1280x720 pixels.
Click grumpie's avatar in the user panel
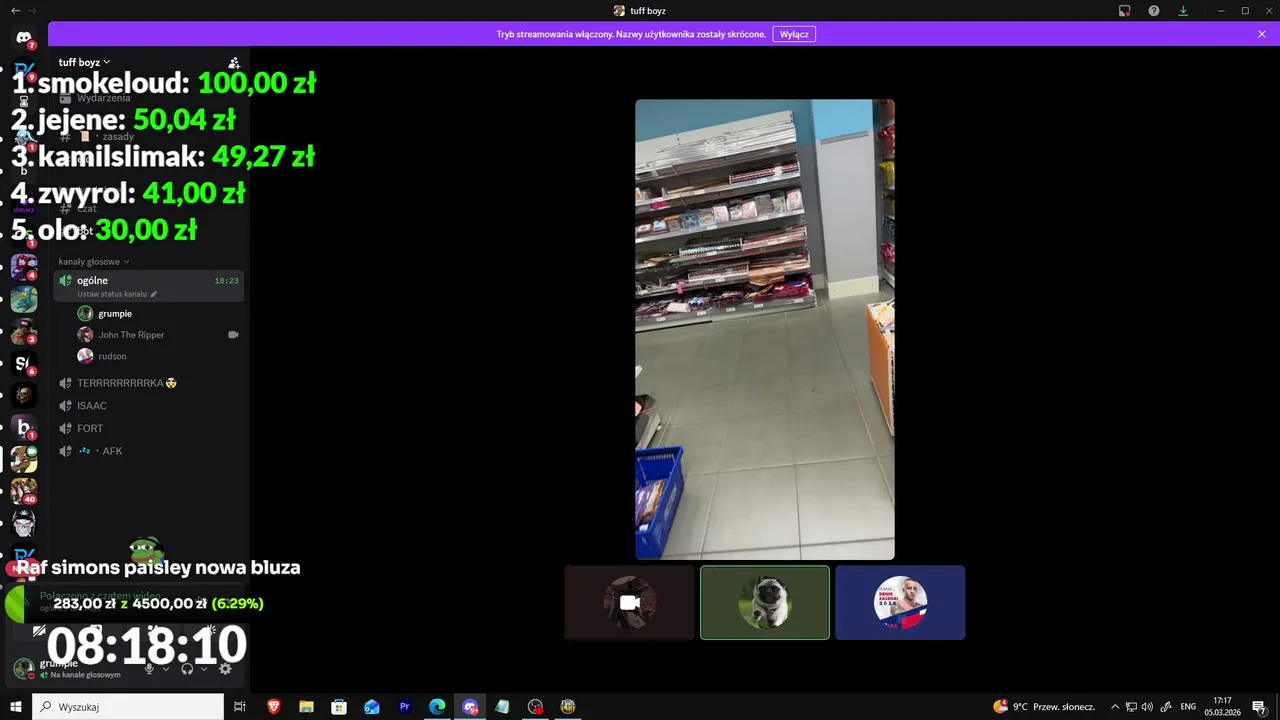point(24,668)
